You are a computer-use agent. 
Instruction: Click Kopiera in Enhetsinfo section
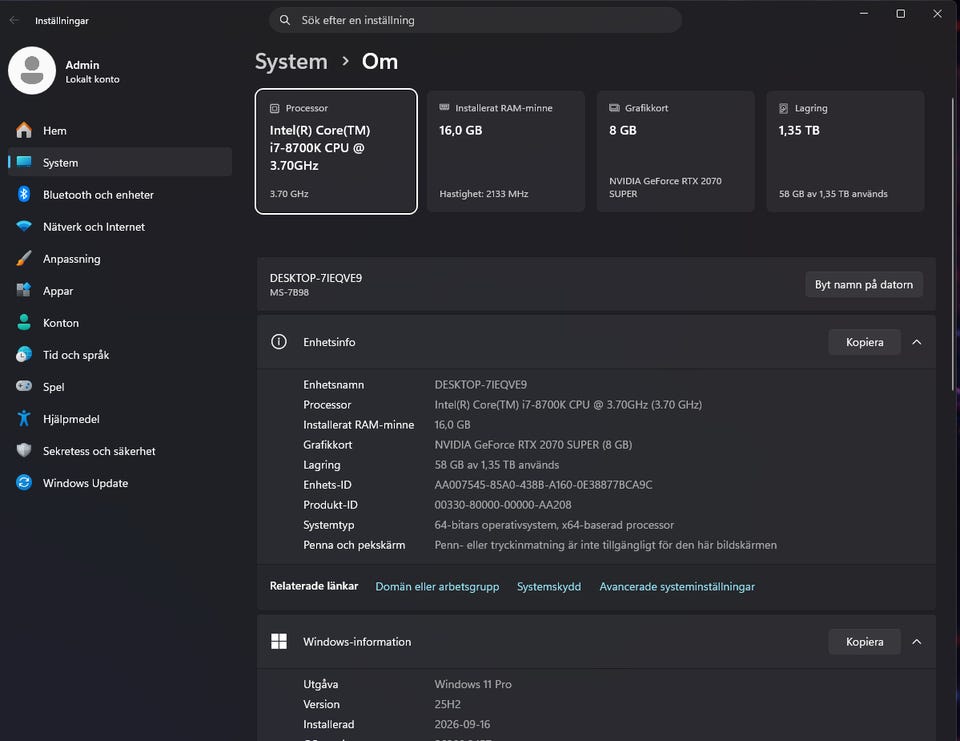(x=864, y=342)
